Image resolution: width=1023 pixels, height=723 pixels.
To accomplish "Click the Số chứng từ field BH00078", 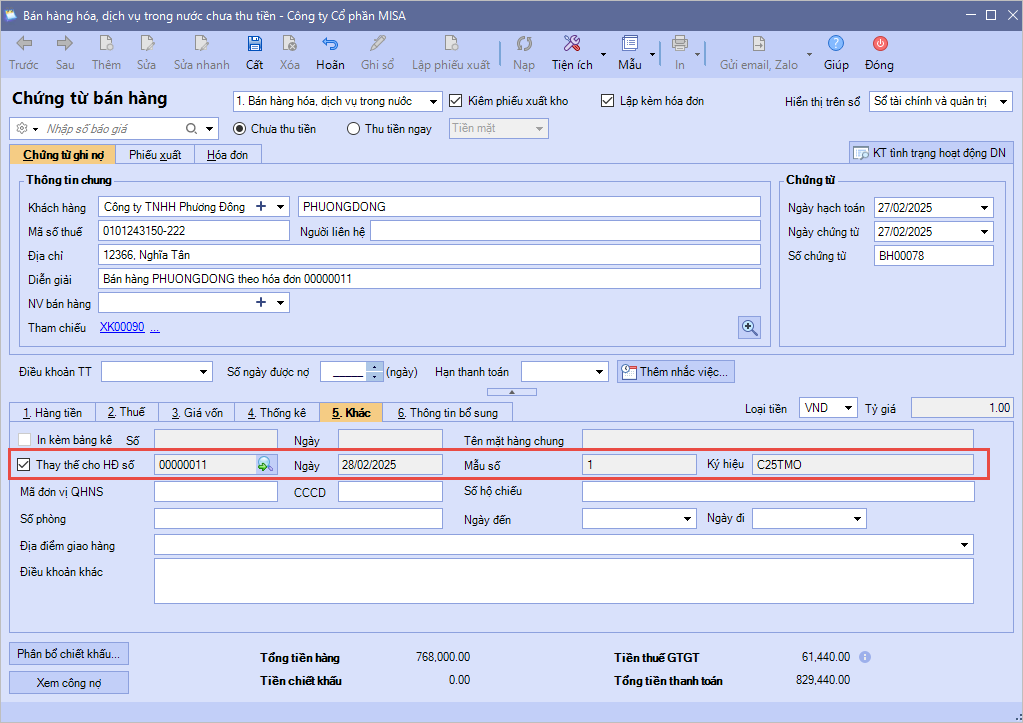I will pyautogui.click(x=933, y=256).
